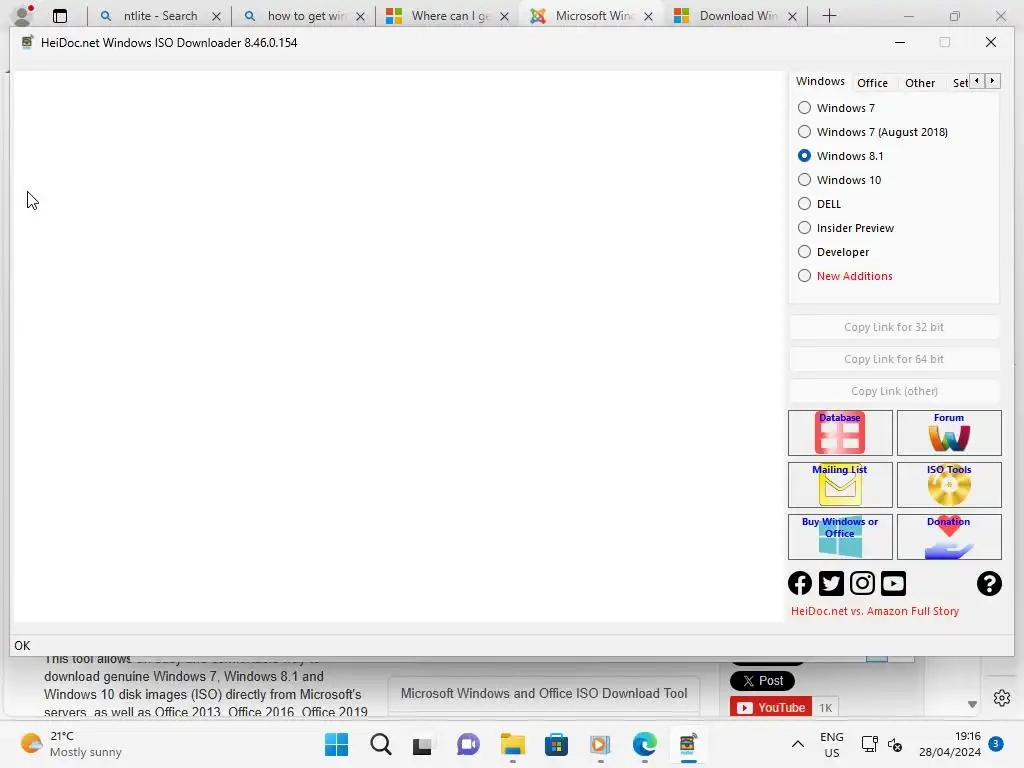Viewport: 1024px width, 768px height.
Task: Switch to the Settings tab
Action: pos(960,83)
